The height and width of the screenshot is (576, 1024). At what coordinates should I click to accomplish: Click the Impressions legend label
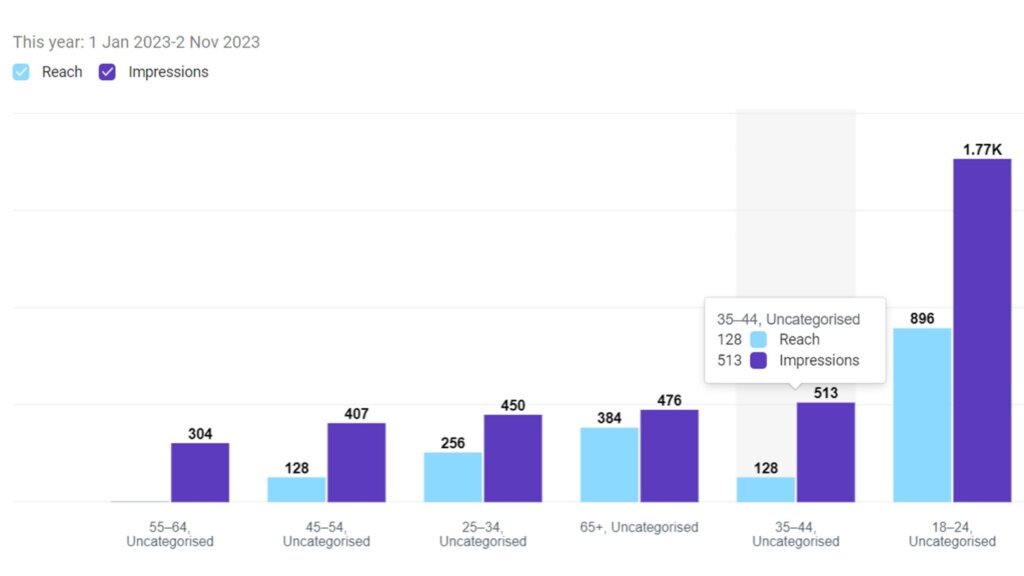[x=168, y=72]
